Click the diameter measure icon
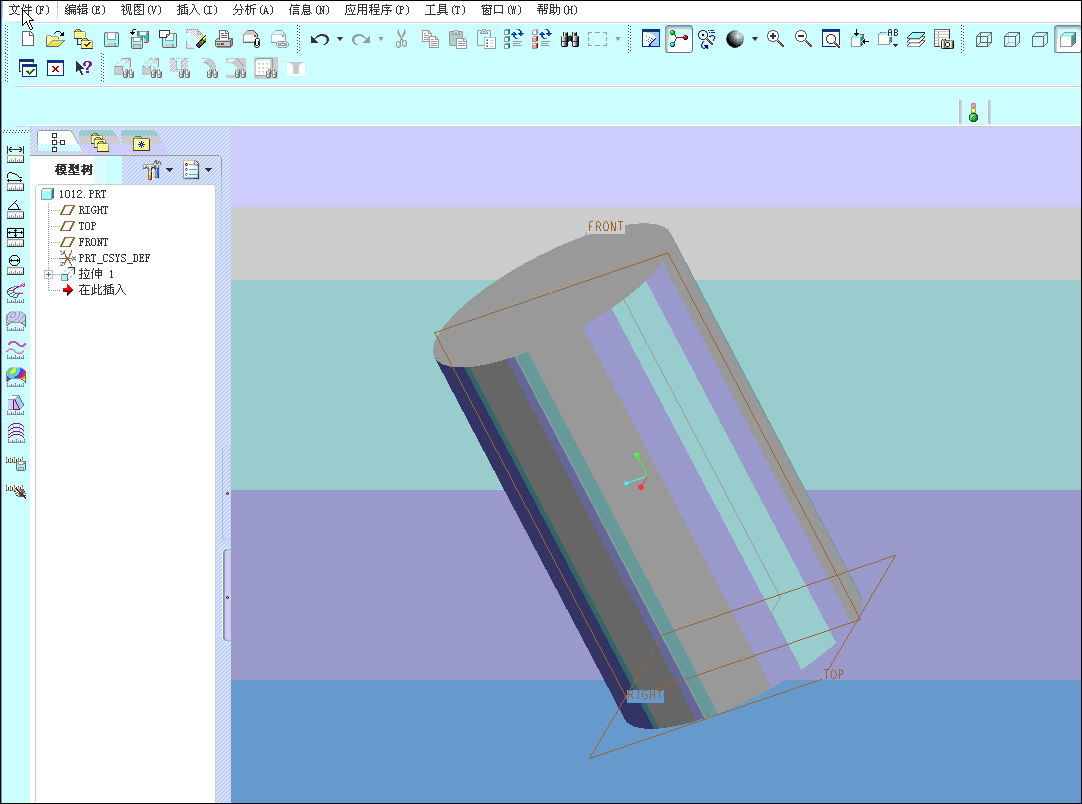This screenshot has width=1082, height=804. click(15, 265)
